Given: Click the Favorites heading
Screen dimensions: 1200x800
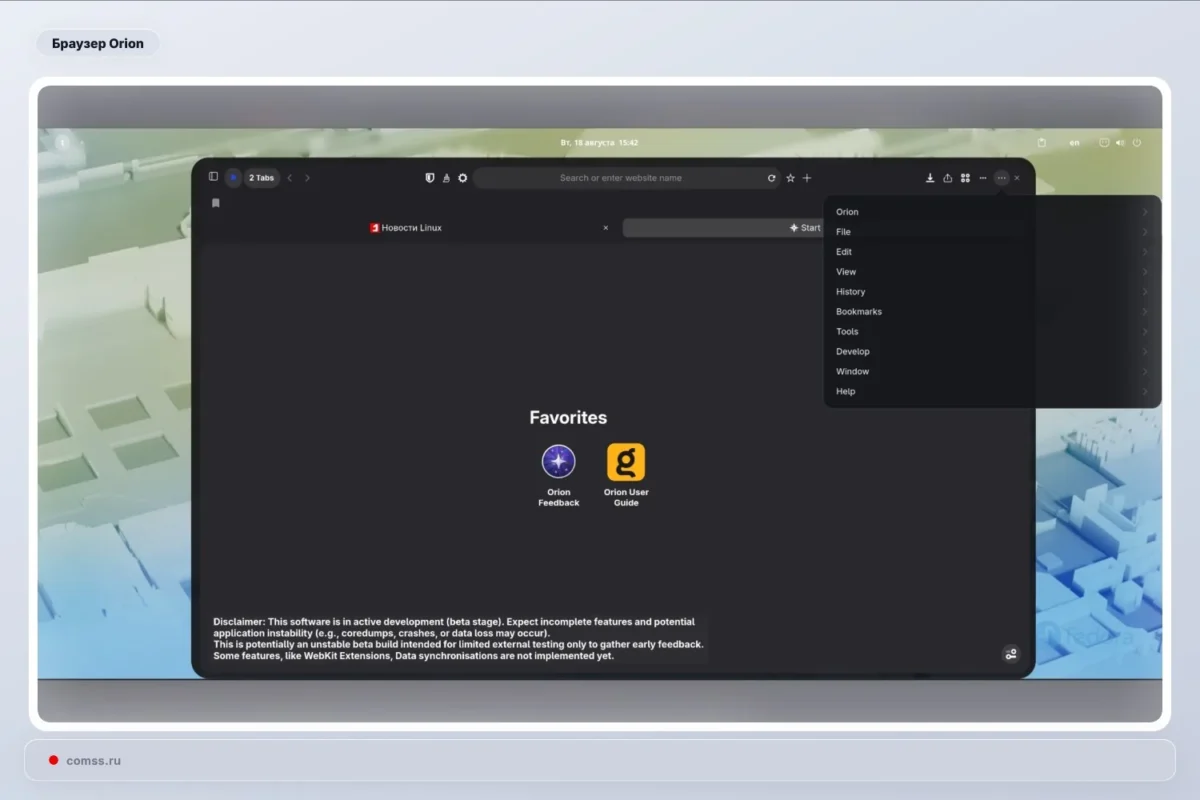Looking at the screenshot, I should tap(568, 418).
